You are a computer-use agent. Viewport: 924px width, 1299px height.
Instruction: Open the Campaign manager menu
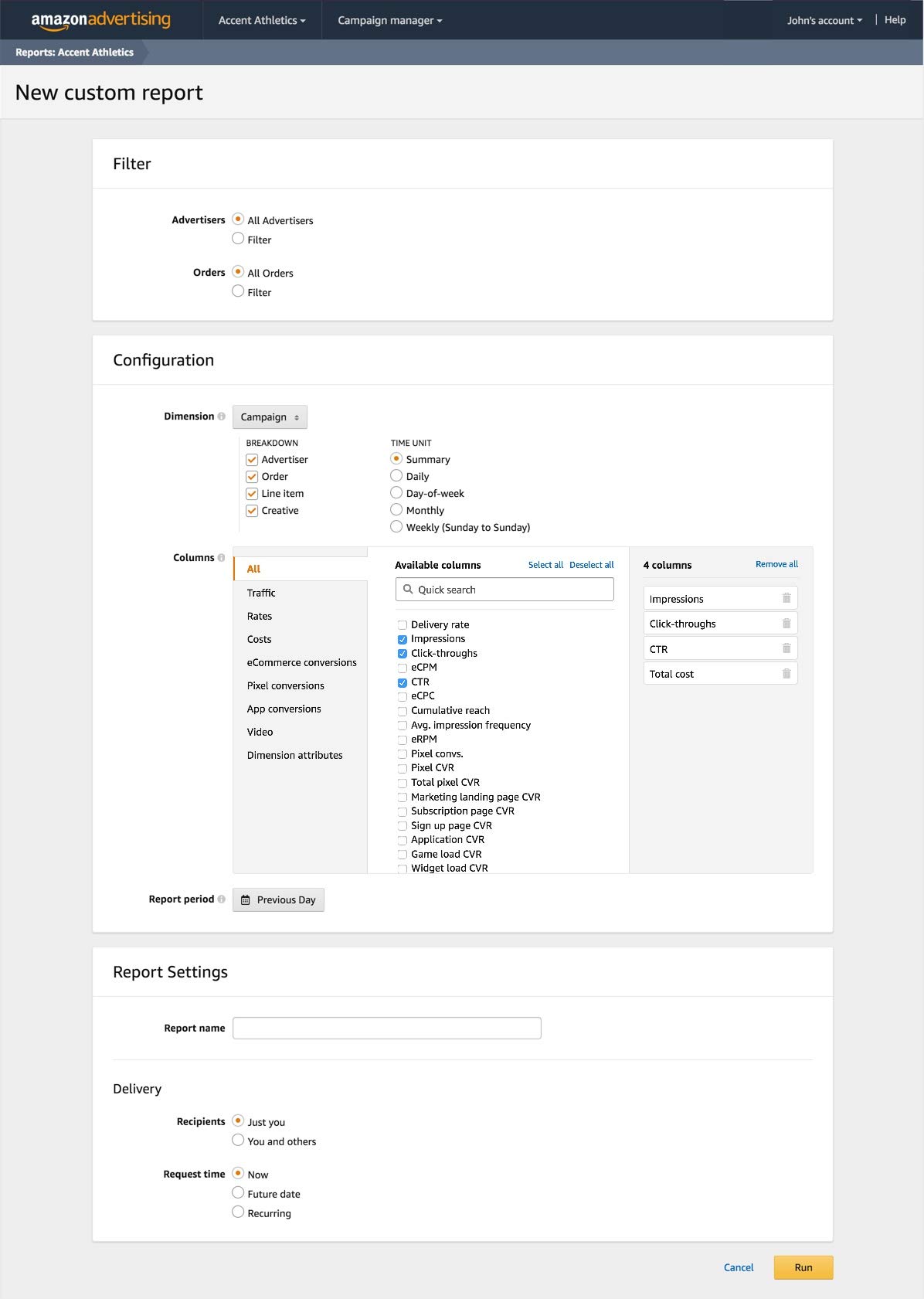[389, 21]
